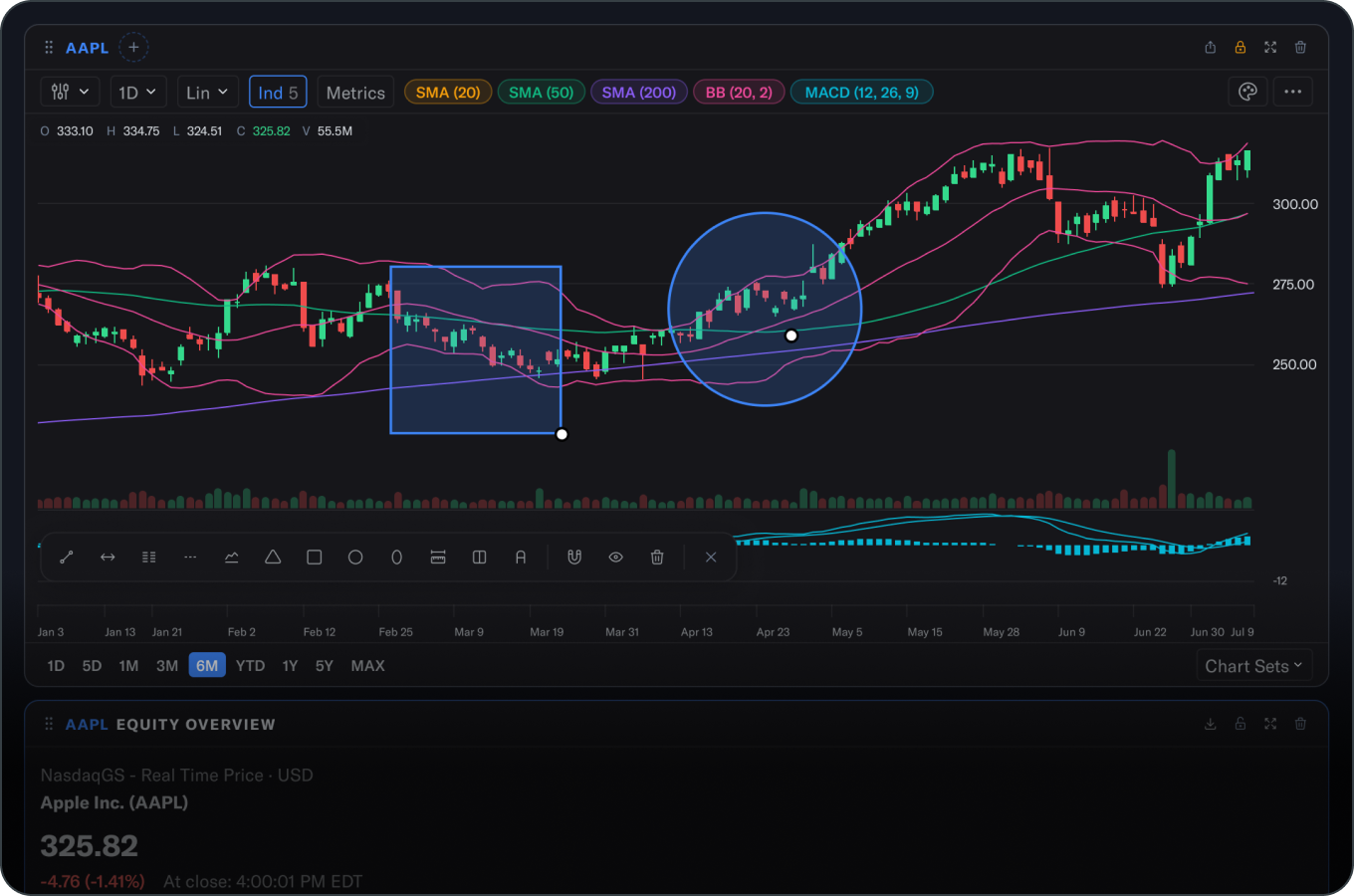Viewport: 1354px width, 896px height.
Task: Select the circle shape tool
Action: [x=355, y=558]
